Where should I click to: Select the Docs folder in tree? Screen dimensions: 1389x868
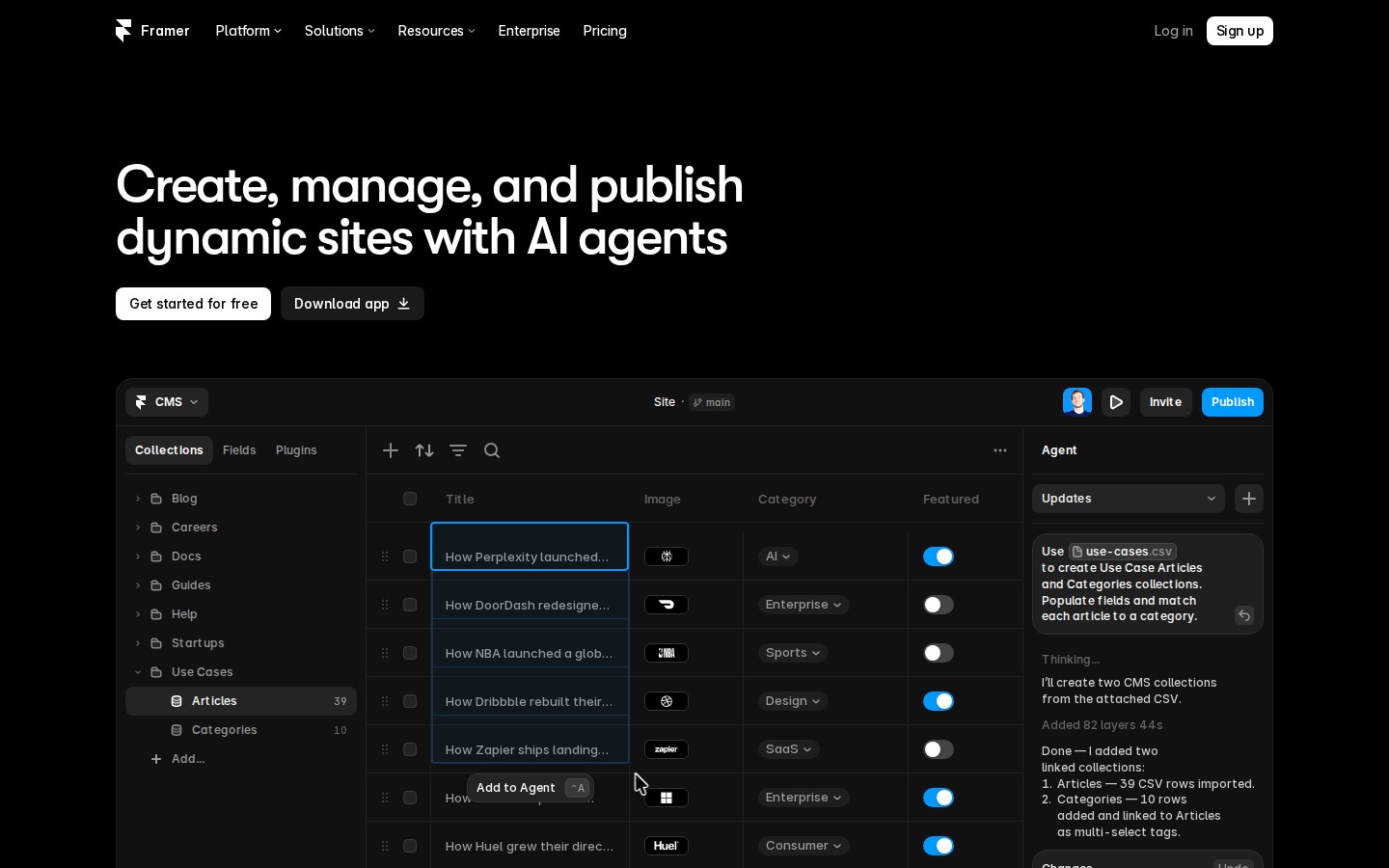point(241,556)
